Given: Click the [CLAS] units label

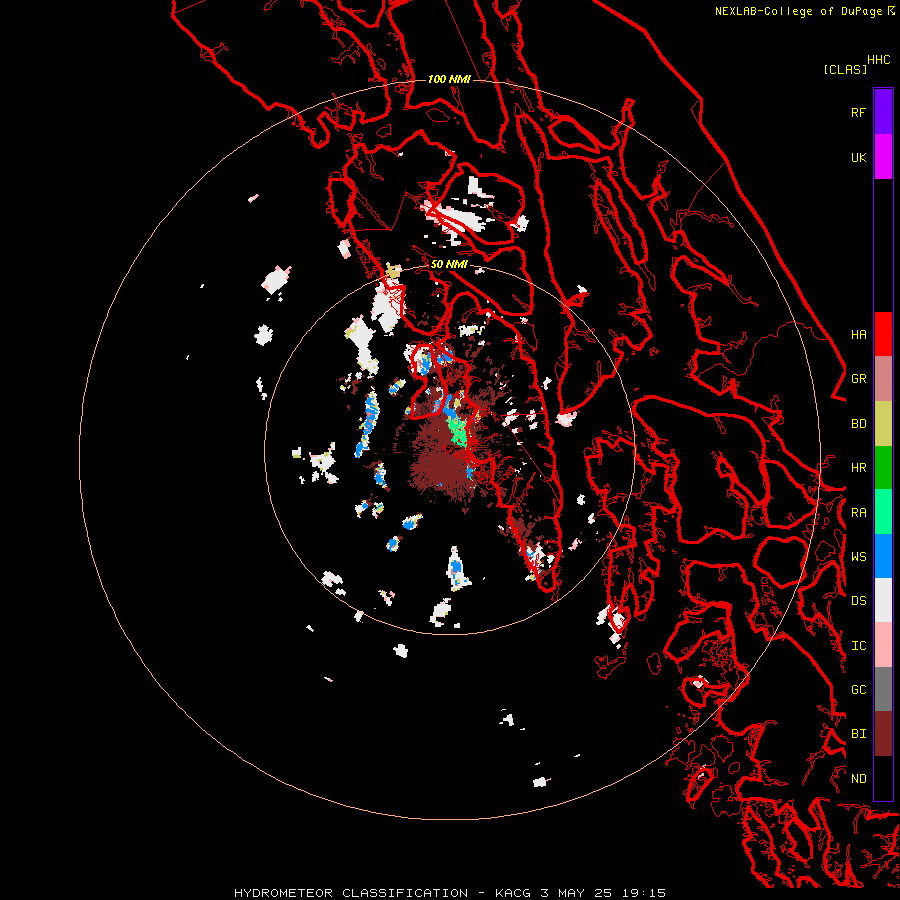Looking at the screenshot, I should 845,70.
